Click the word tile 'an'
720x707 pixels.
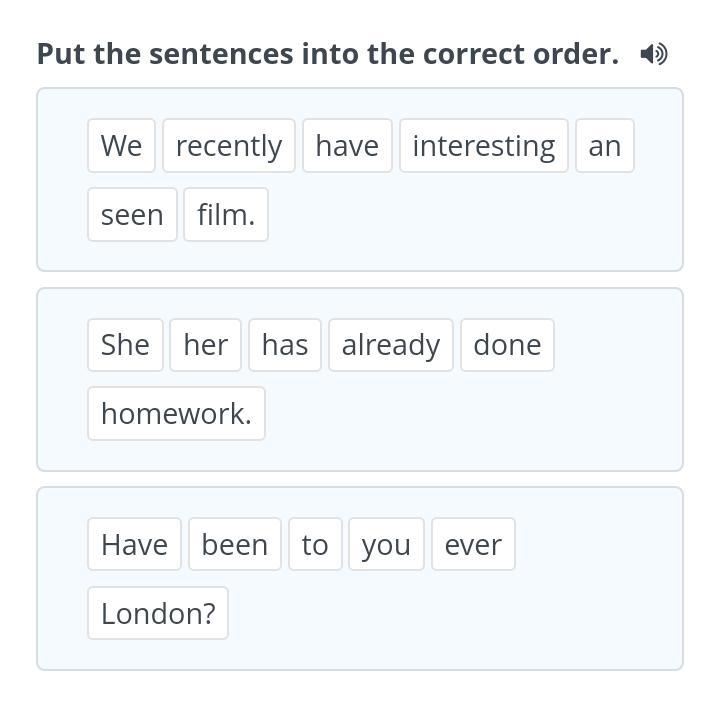pos(604,146)
